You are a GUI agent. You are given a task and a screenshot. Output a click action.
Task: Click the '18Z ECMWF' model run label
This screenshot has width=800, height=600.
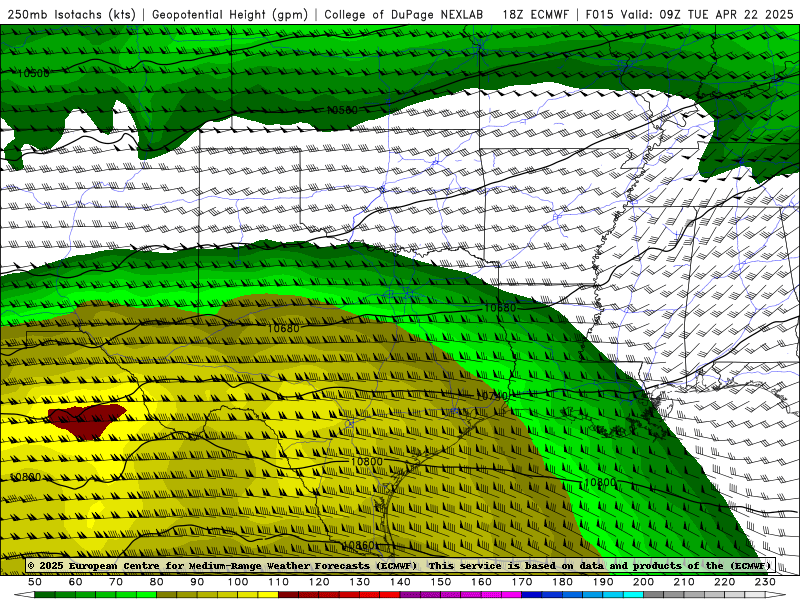[x=535, y=14]
